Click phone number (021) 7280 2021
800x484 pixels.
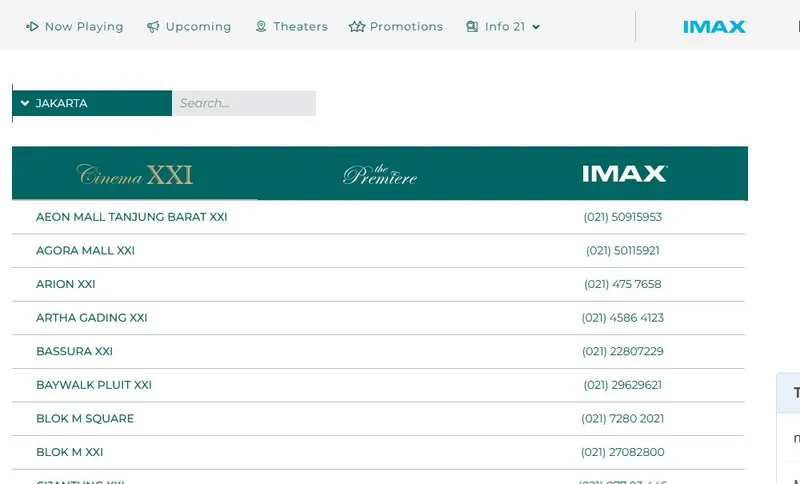(x=622, y=419)
